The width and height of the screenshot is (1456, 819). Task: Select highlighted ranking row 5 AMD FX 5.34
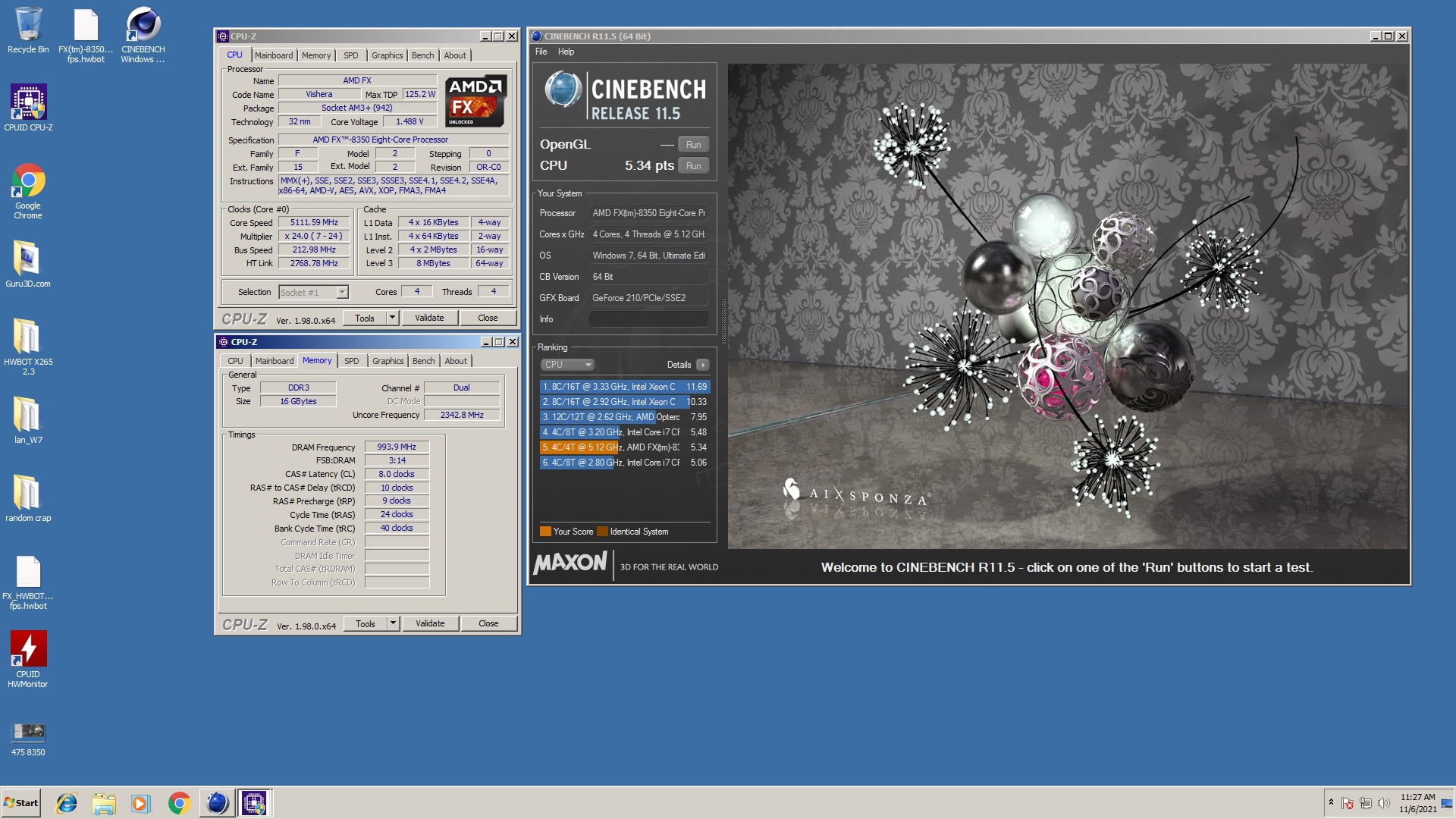[625, 447]
